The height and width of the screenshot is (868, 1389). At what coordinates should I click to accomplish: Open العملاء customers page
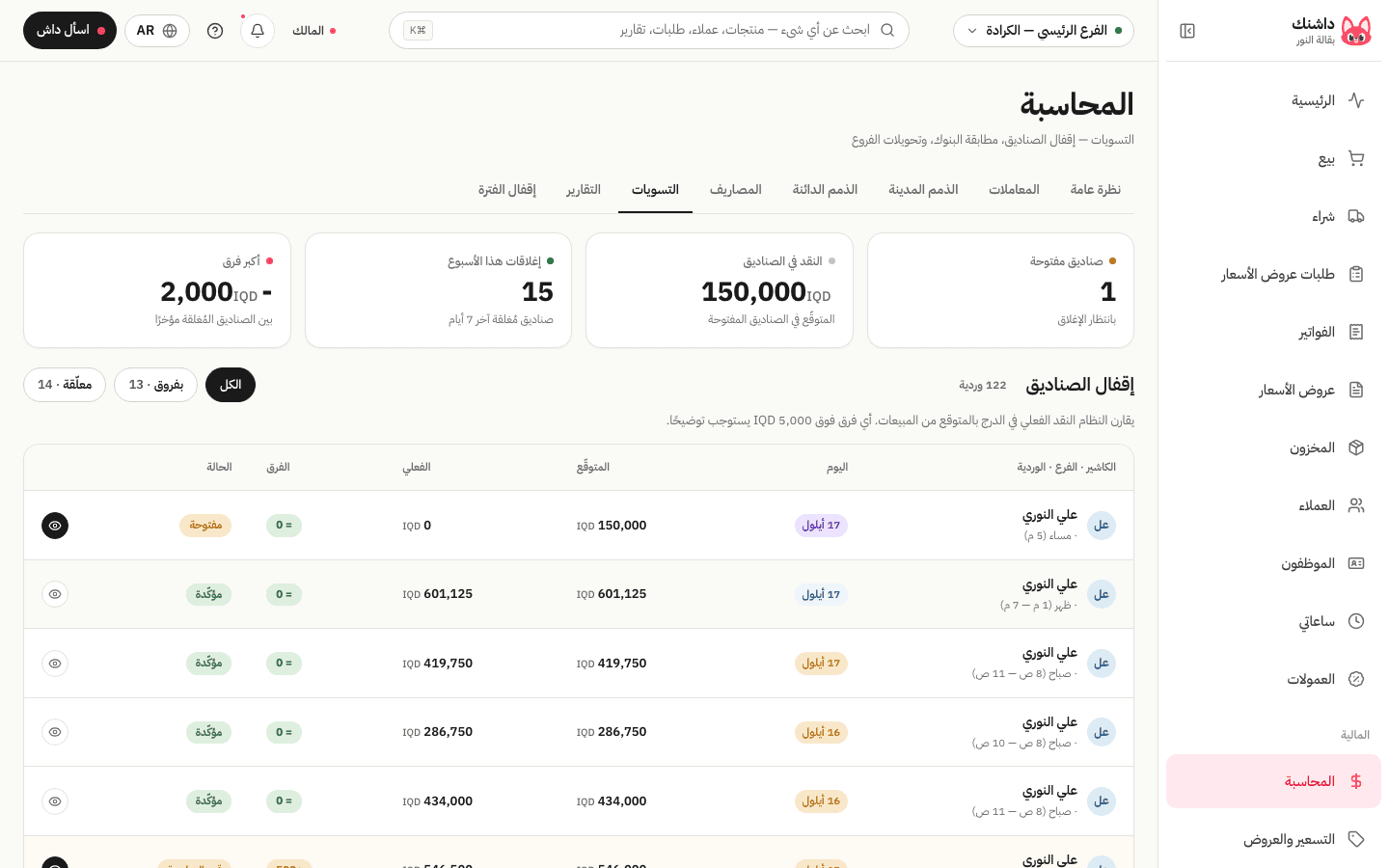[x=1273, y=505]
